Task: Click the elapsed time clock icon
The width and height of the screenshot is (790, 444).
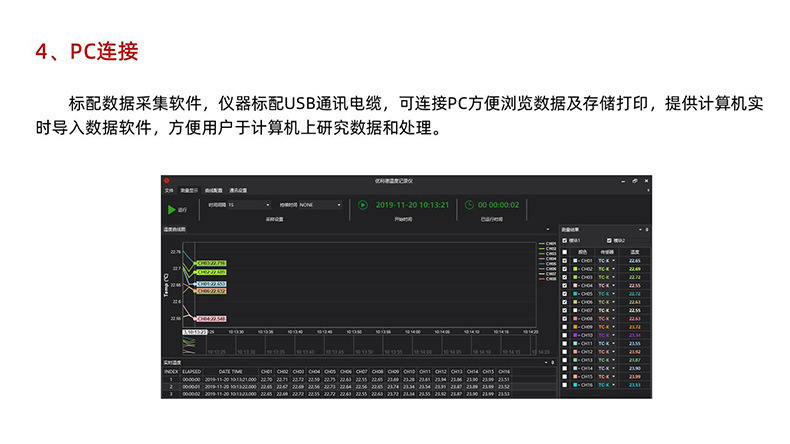Action: 469,205
